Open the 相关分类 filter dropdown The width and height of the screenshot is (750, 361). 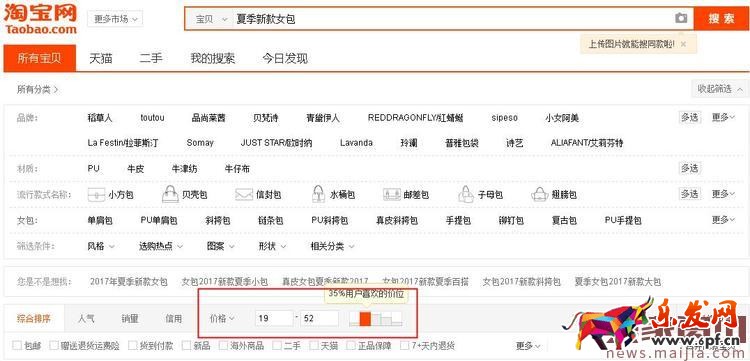point(332,246)
